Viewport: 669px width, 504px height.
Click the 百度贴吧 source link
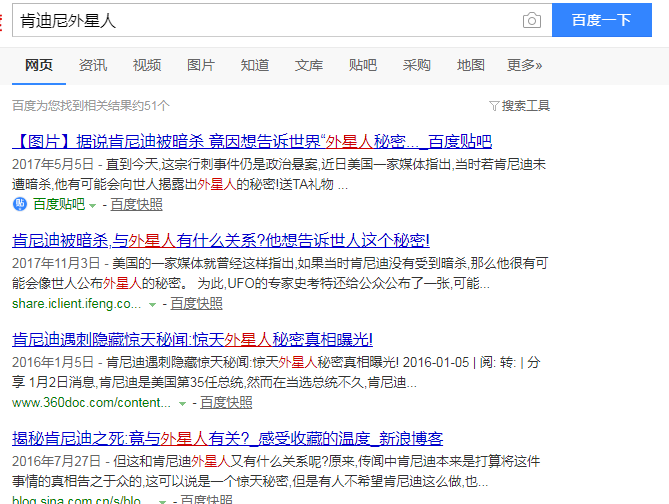[59, 204]
